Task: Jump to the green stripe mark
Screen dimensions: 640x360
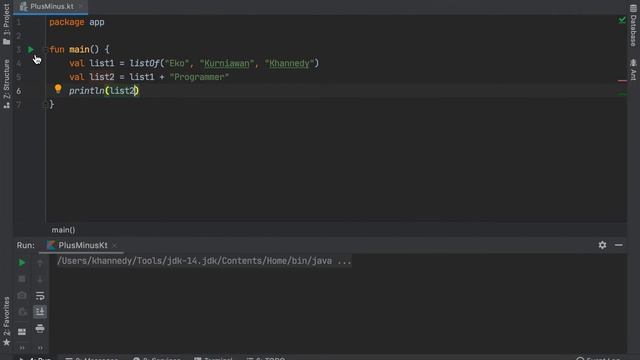Action: [622, 94]
